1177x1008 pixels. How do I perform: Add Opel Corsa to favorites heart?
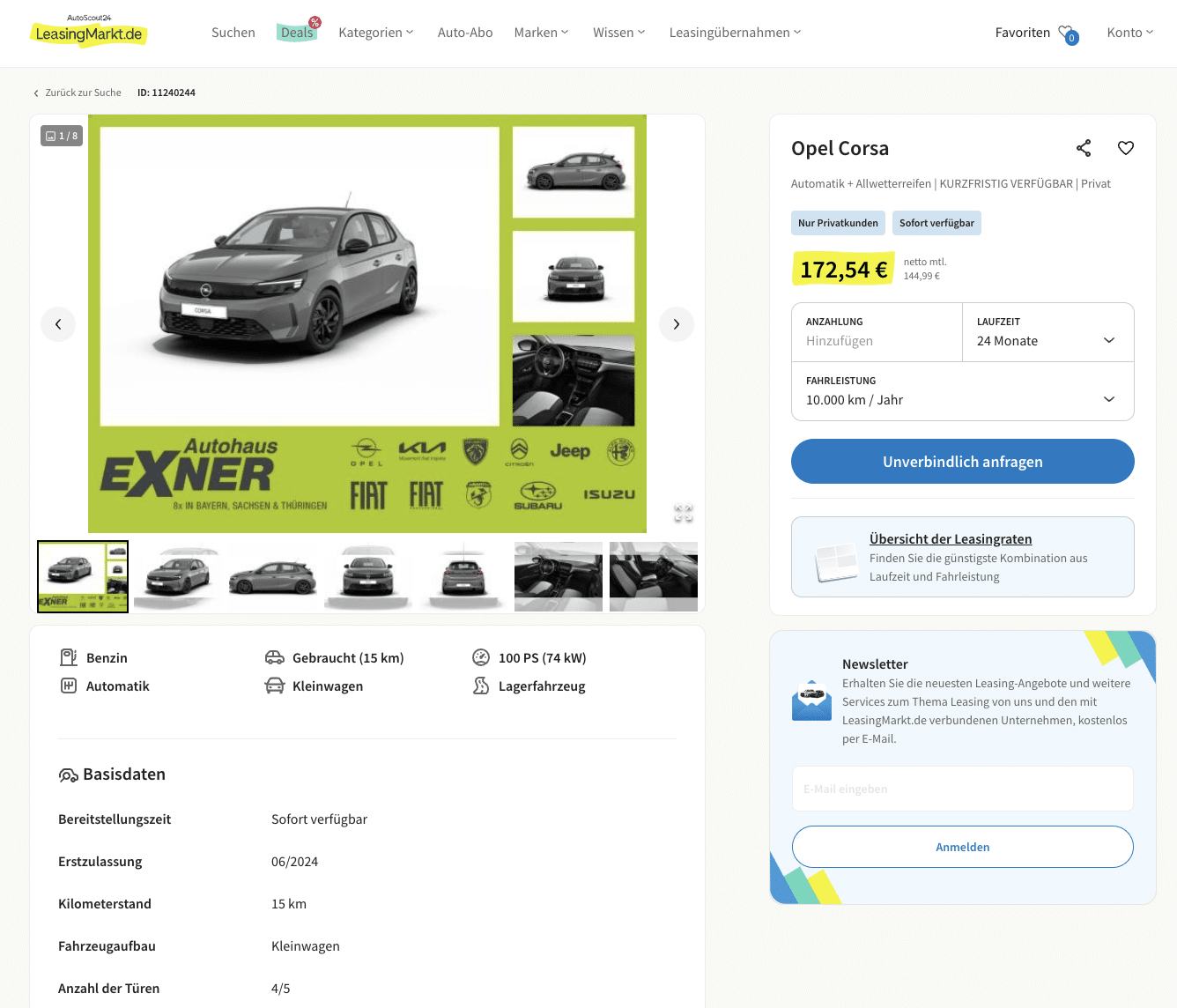tap(1126, 148)
